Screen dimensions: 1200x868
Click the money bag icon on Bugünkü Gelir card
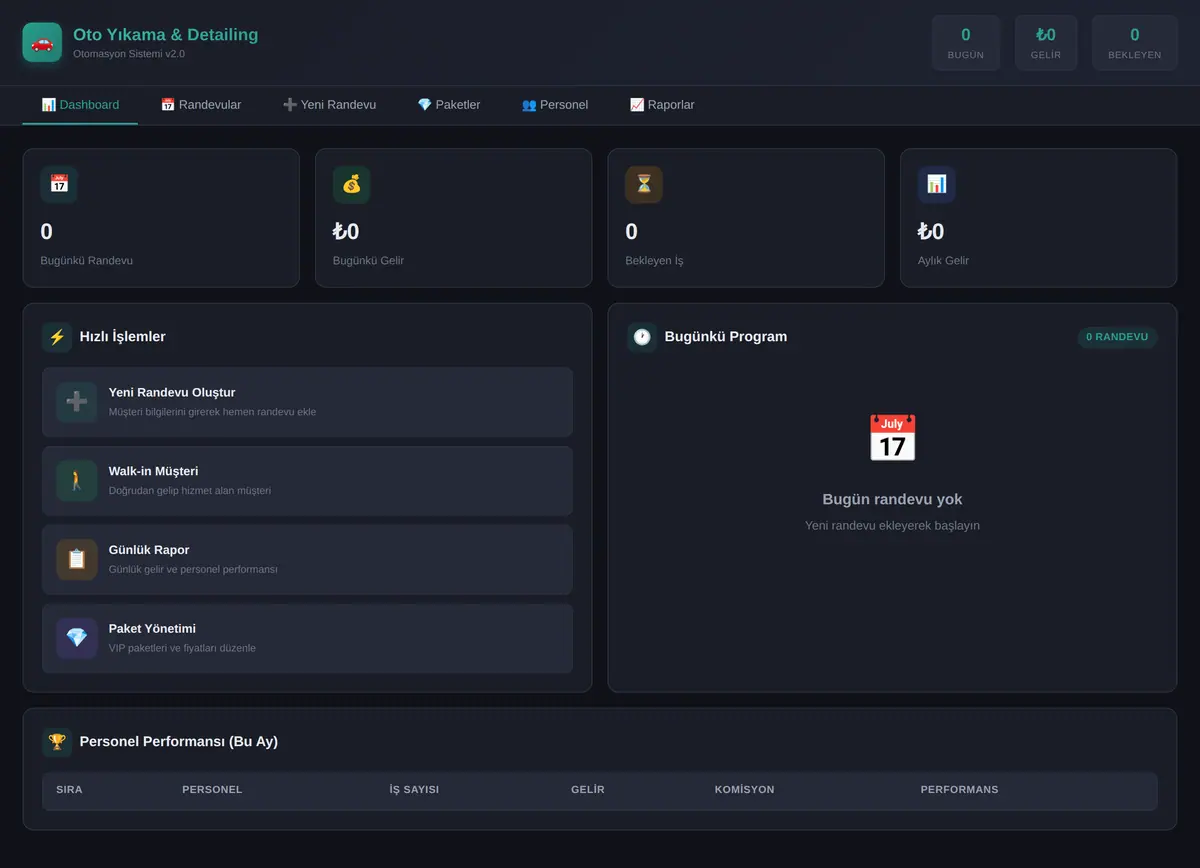(x=352, y=184)
